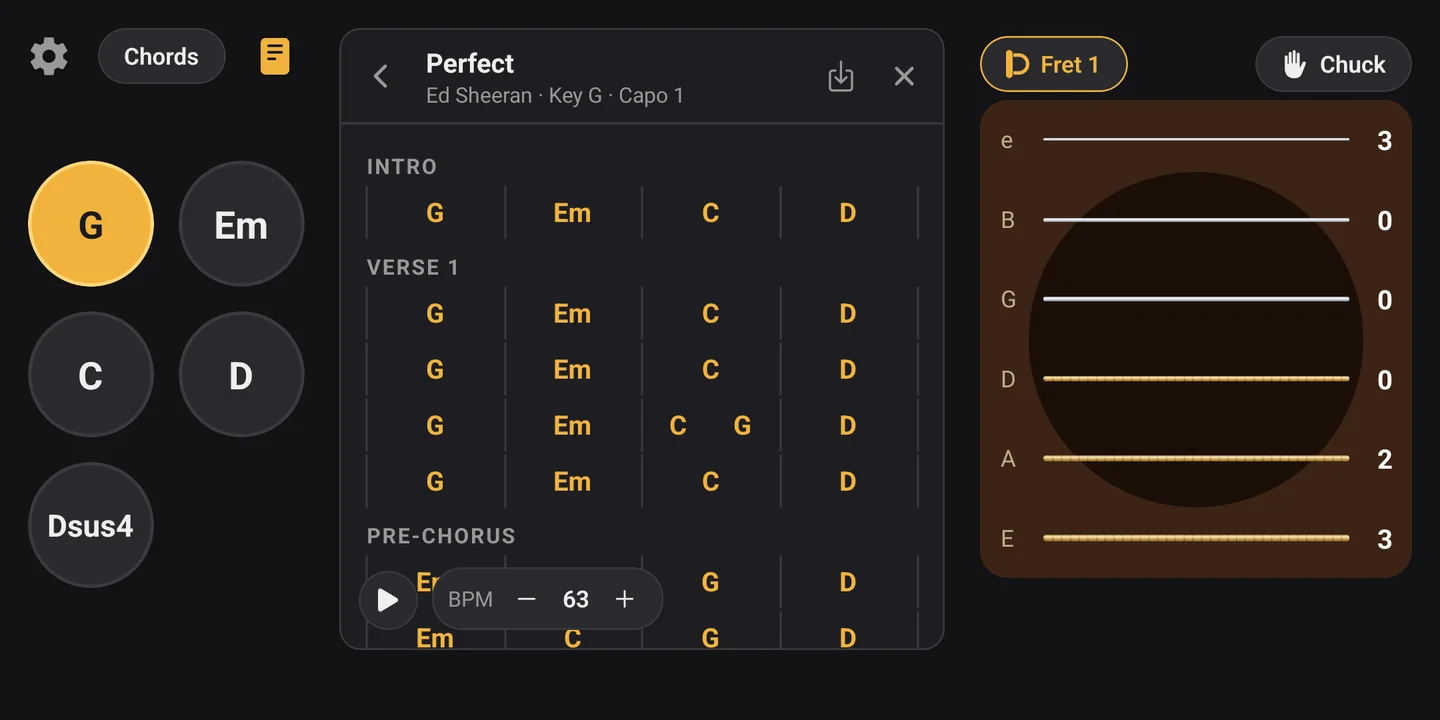Image resolution: width=1440 pixels, height=720 pixels.
Task: Click the VERSE 1 section heading
Action: pyautogui.click(x=413, y=267)
